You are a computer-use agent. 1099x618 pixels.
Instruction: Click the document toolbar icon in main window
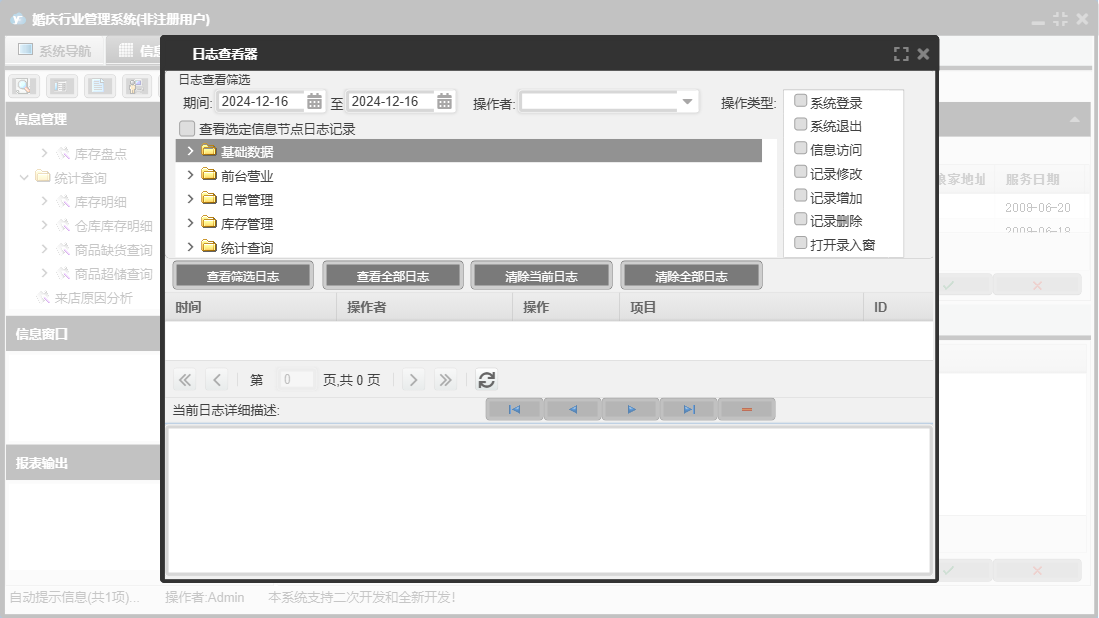[x=100, y=86]
